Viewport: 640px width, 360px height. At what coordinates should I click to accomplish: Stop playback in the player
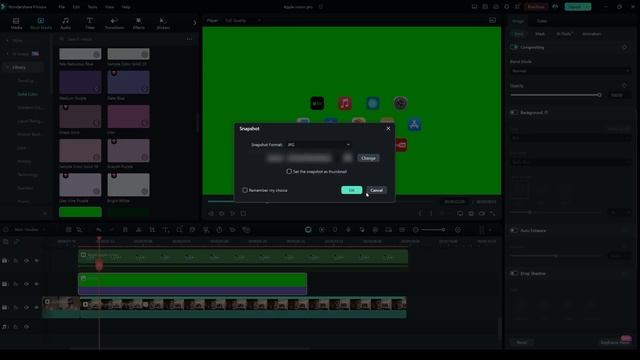tap(243, 213)
